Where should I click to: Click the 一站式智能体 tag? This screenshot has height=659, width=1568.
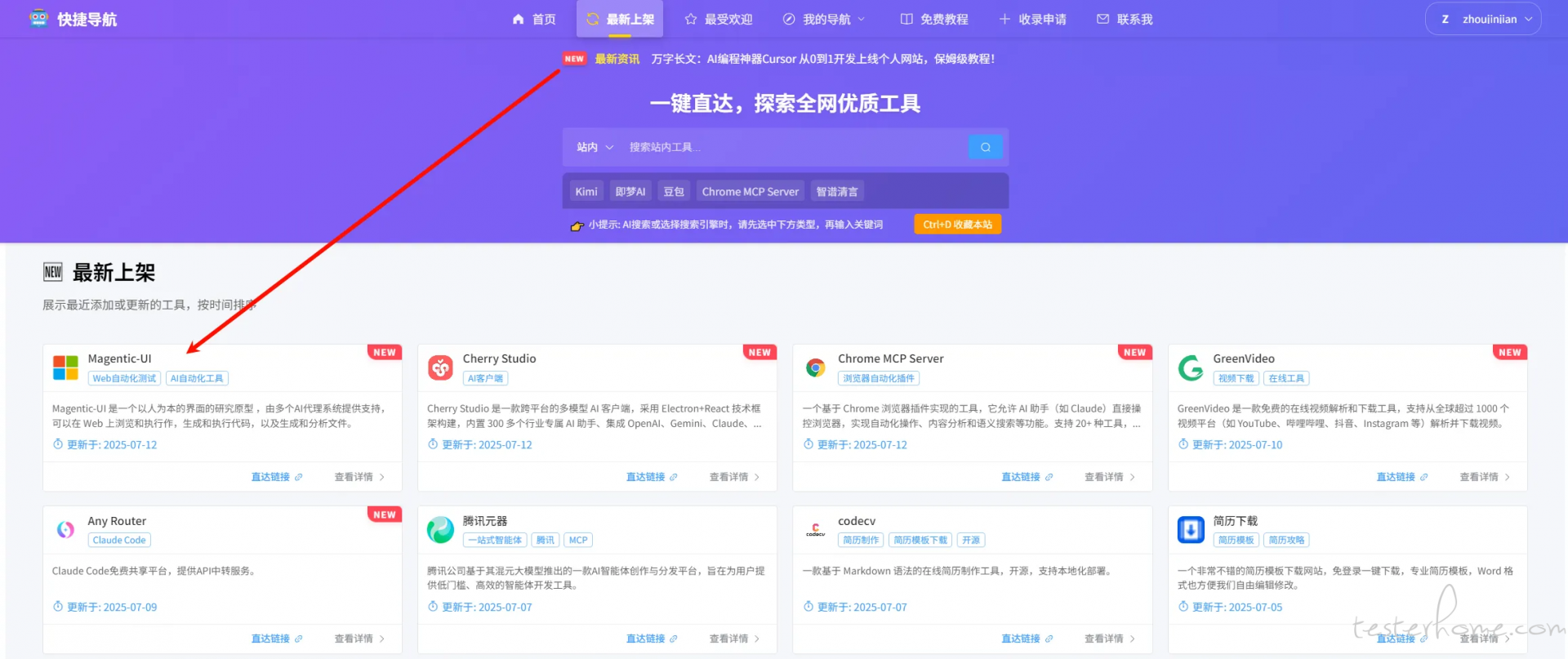[x=495, y=540]
